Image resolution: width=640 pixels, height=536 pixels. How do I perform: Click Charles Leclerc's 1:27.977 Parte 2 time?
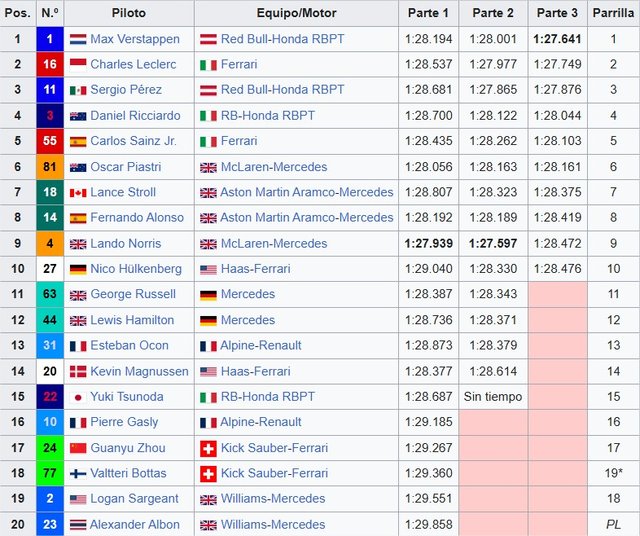pos(493,64)
